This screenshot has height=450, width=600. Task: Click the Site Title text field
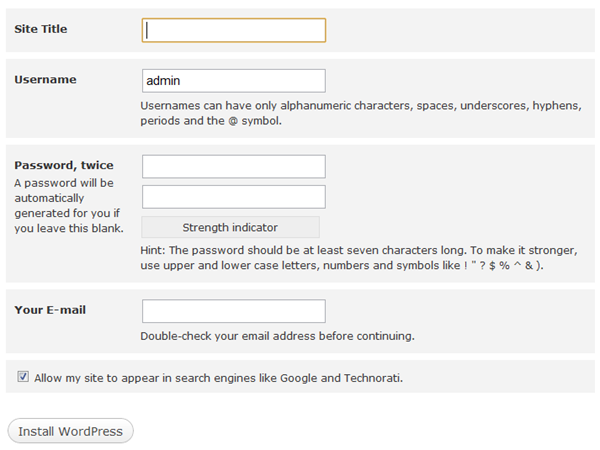(x=233, y=30)
